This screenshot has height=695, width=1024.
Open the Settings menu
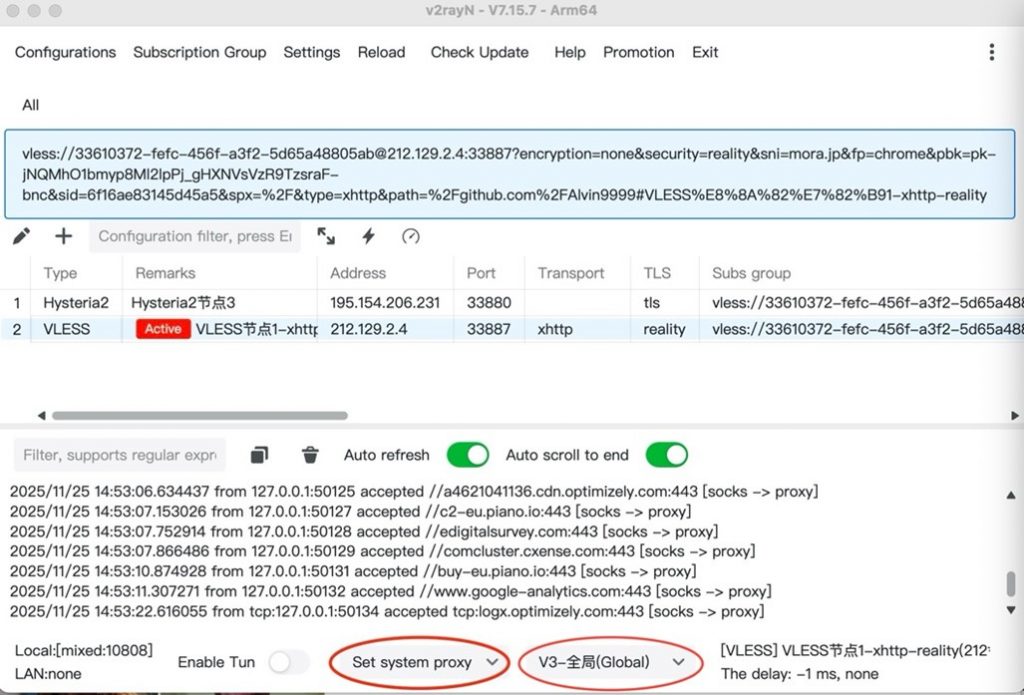(x=311, y=52)
